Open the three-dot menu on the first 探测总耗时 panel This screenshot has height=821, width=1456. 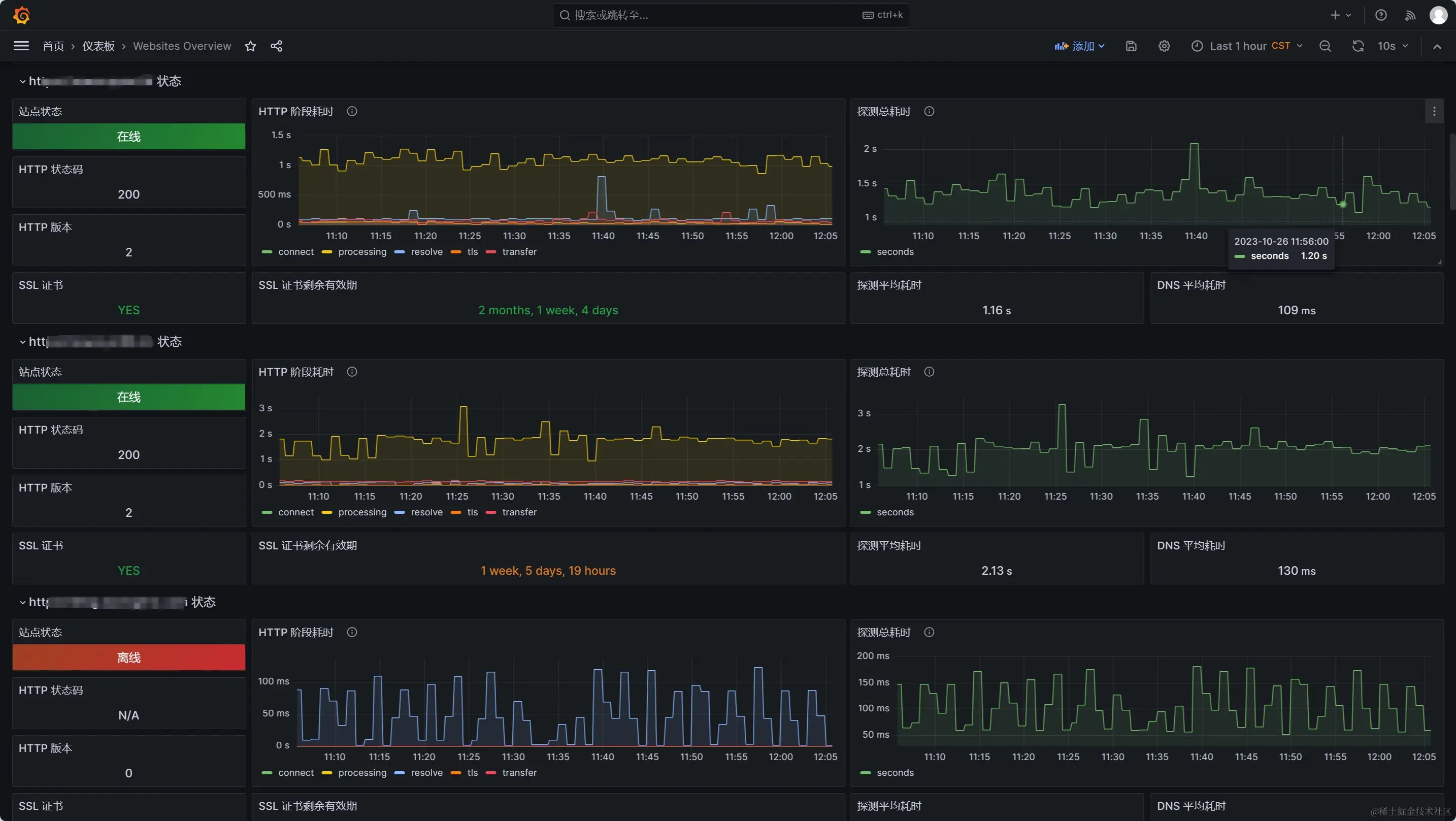(1434, 111)
